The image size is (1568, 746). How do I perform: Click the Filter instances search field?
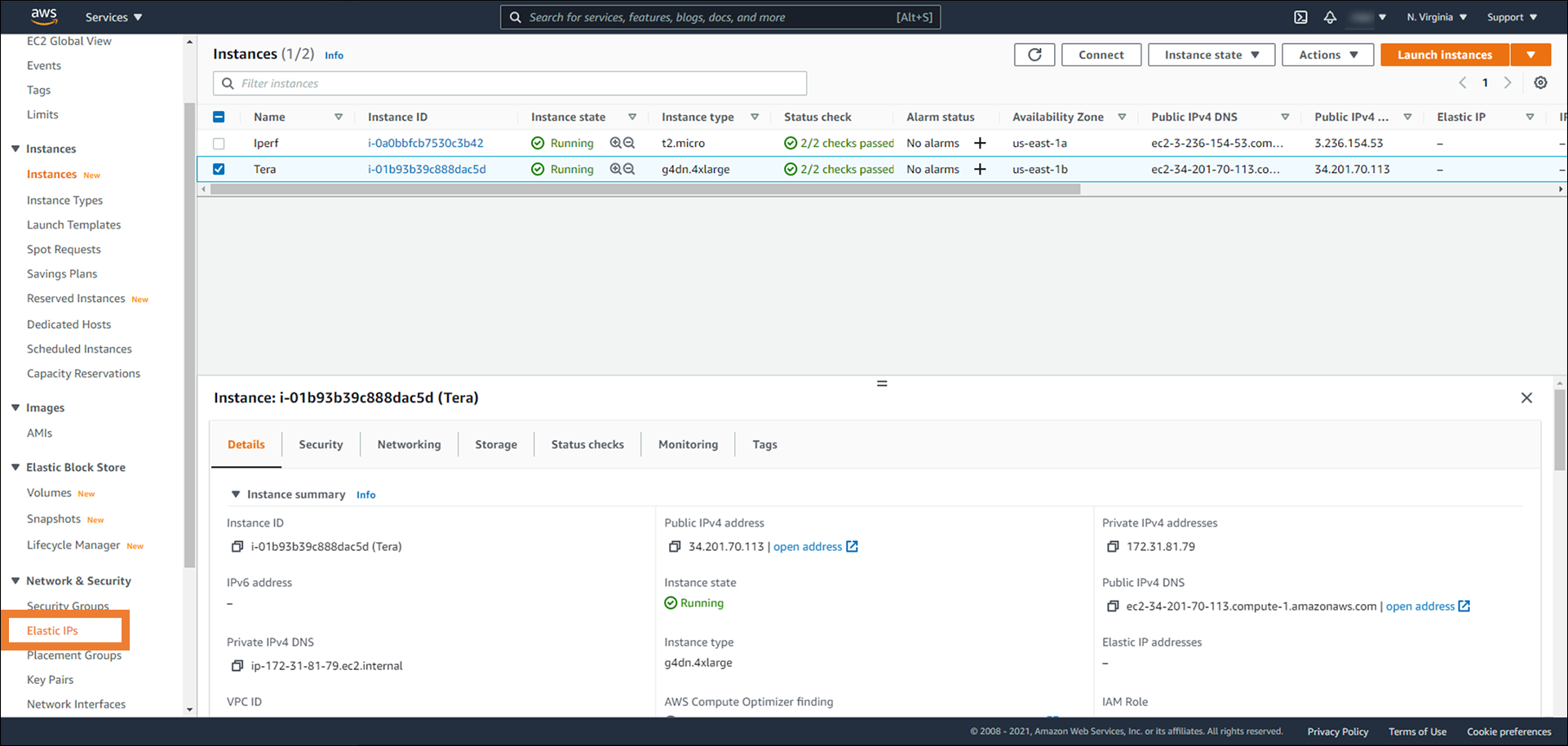(x=510, y=83)
